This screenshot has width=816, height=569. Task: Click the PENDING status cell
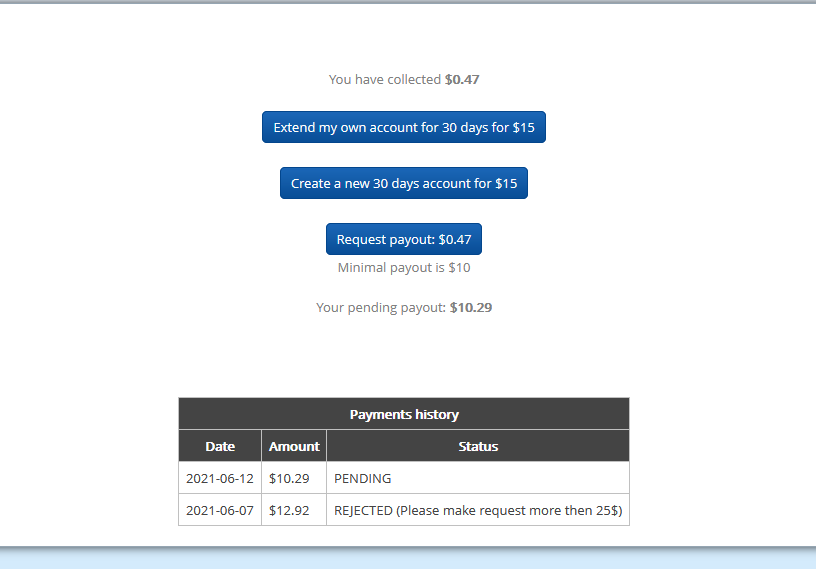pyautogui.click(x=363, y=478)
